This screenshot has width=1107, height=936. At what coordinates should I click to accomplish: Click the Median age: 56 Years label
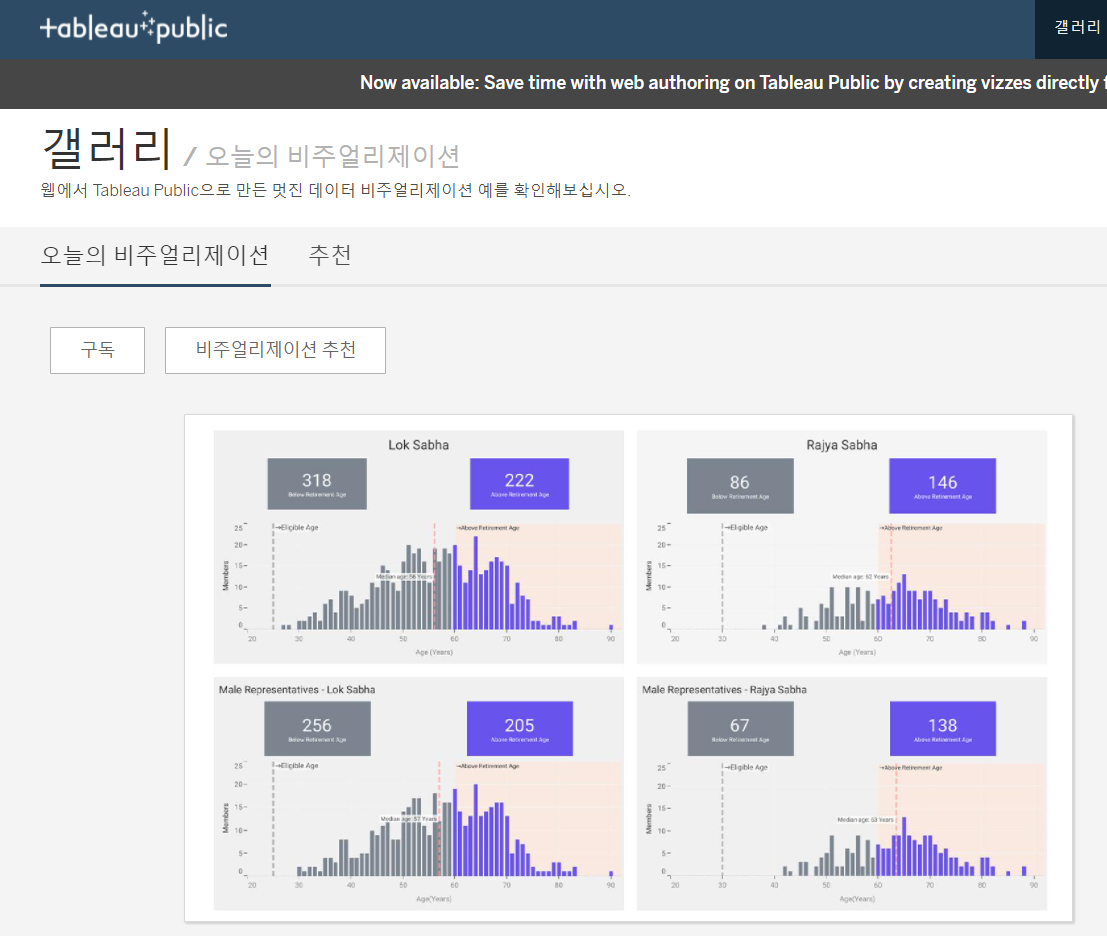[404, 577]
